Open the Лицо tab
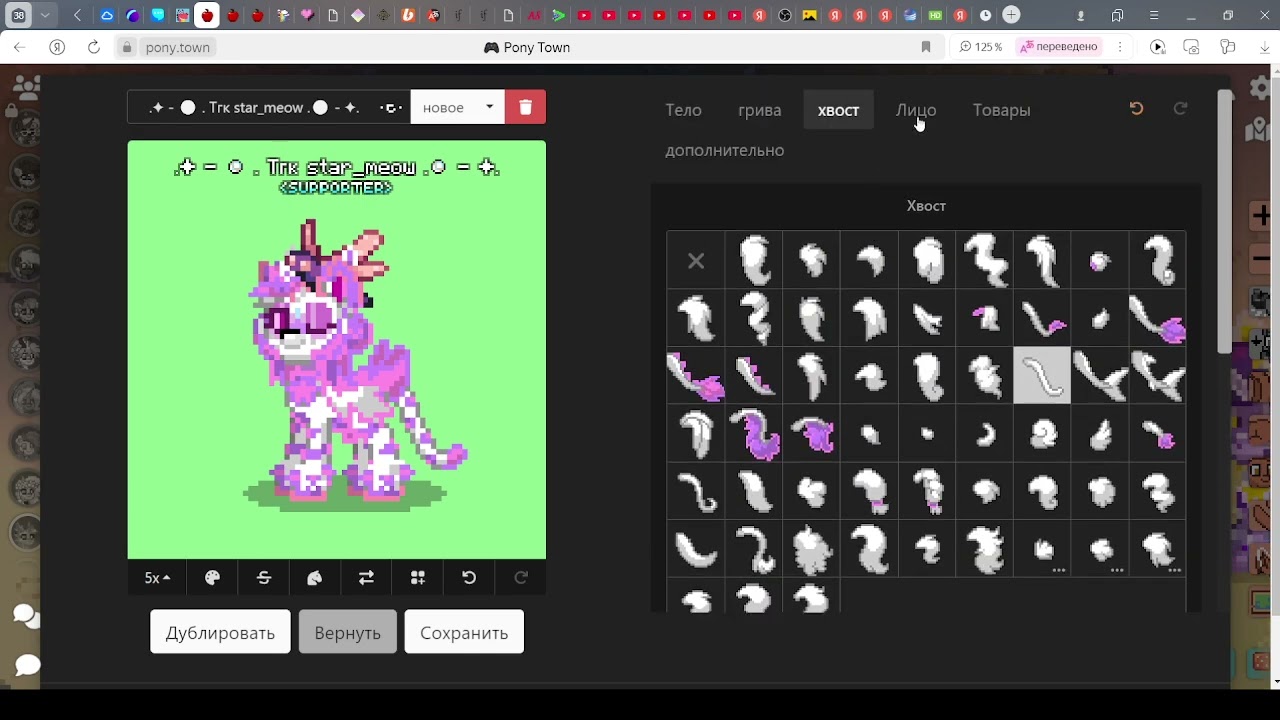Viewport: 1280px width, 720px height. (x=916, y=110)
